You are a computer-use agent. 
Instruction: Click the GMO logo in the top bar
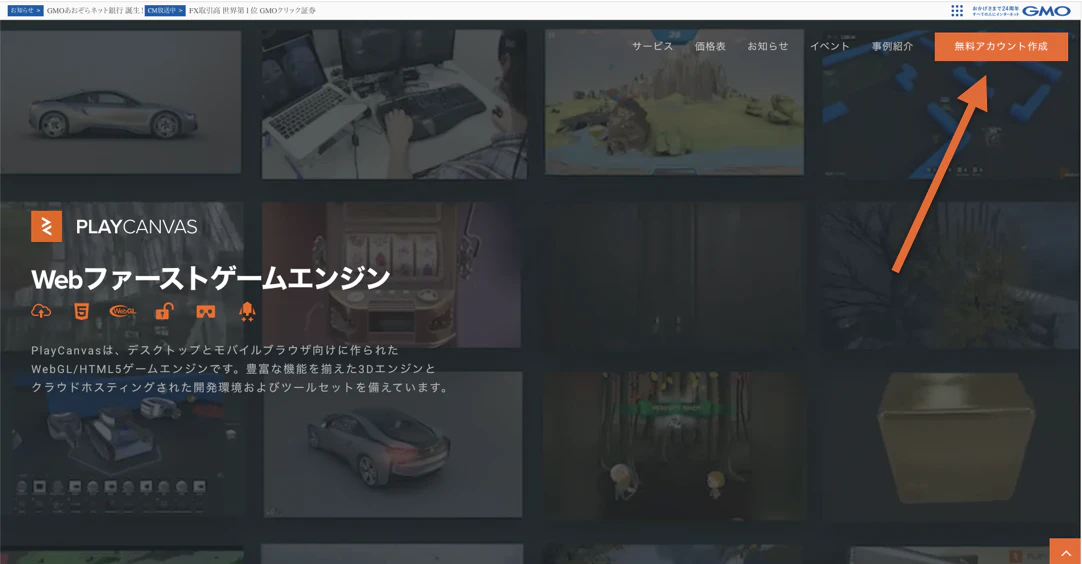click(1046, 10)
